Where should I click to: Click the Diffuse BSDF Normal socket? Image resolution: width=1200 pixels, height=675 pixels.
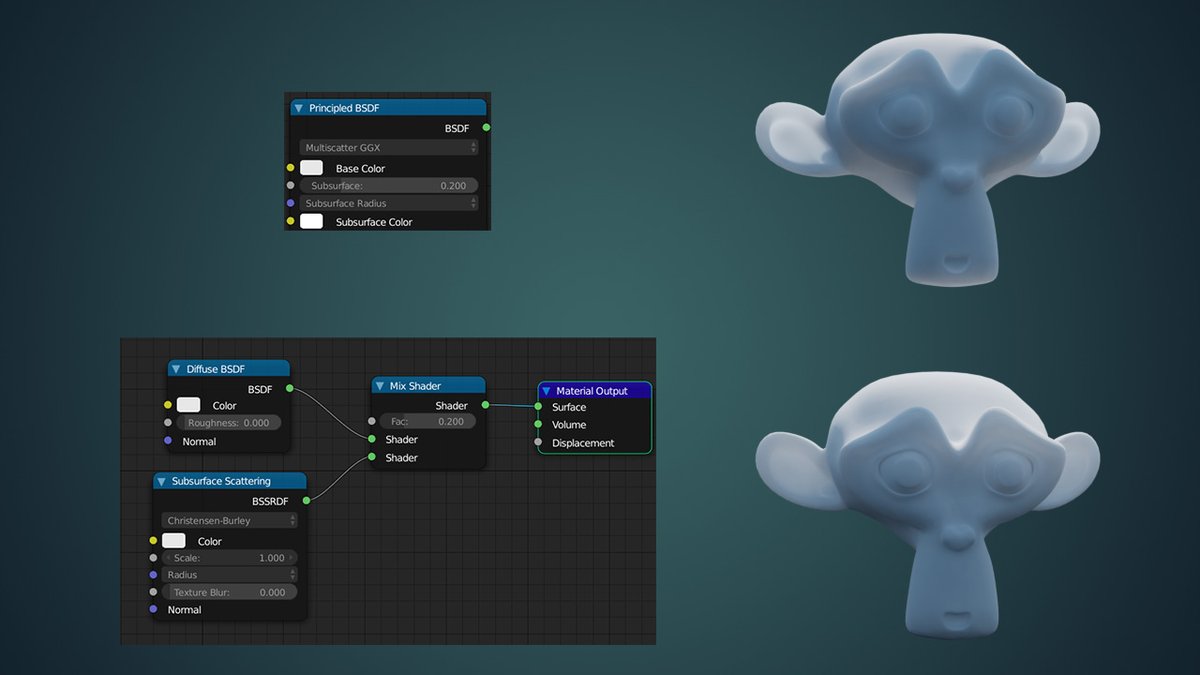pos(168,441)
